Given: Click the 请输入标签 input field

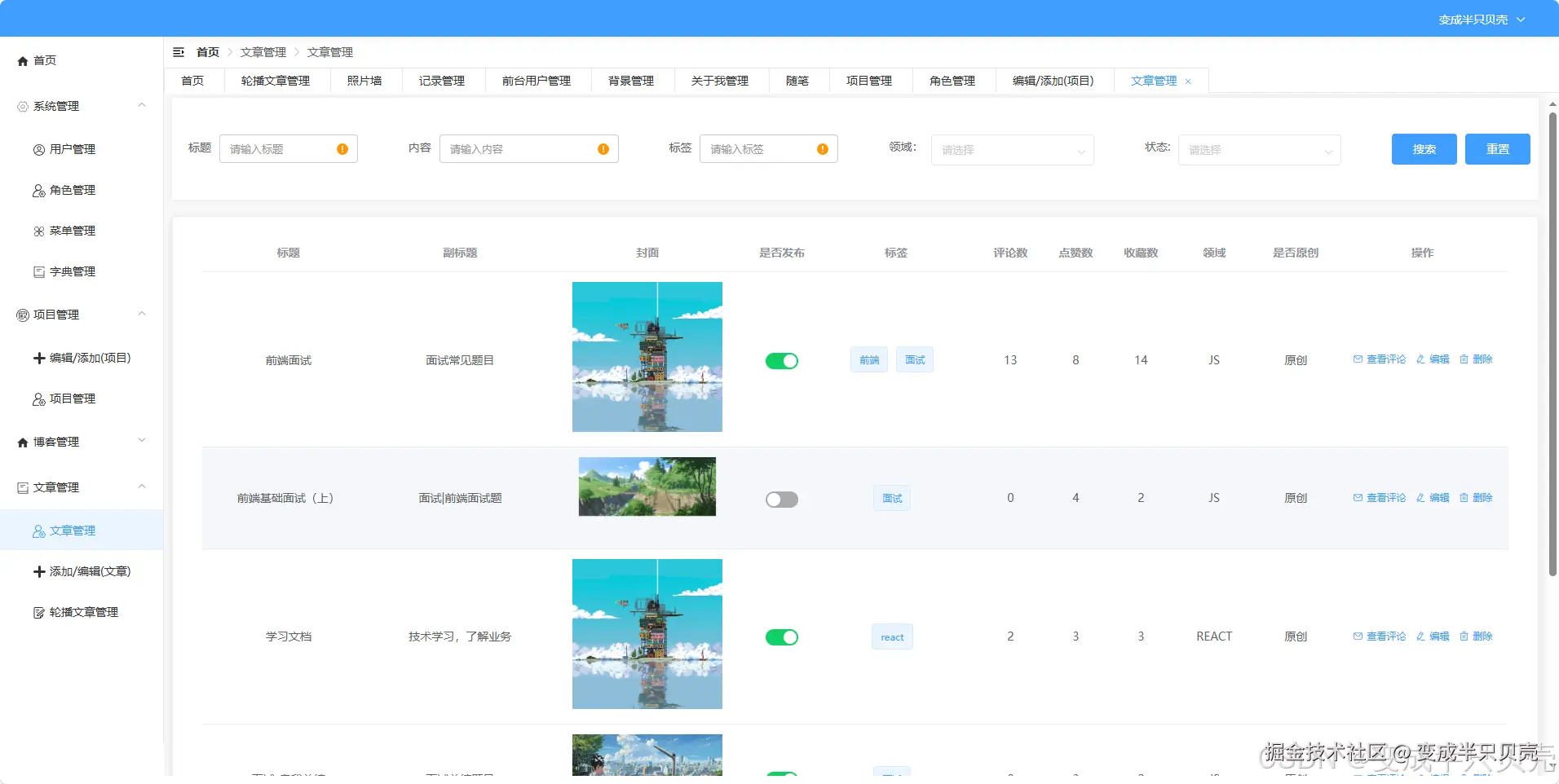Looking at the screenshot, I should coord(769,149).
